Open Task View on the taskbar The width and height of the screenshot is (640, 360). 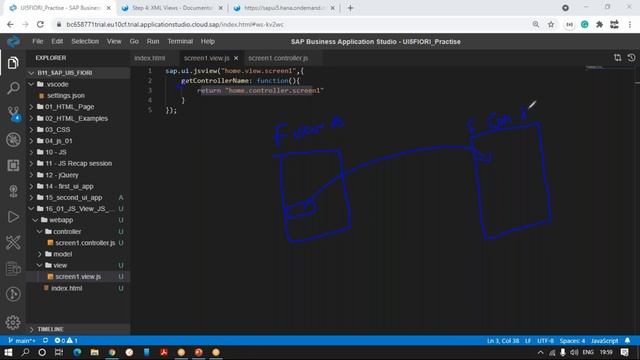click(x=59, y=352)
